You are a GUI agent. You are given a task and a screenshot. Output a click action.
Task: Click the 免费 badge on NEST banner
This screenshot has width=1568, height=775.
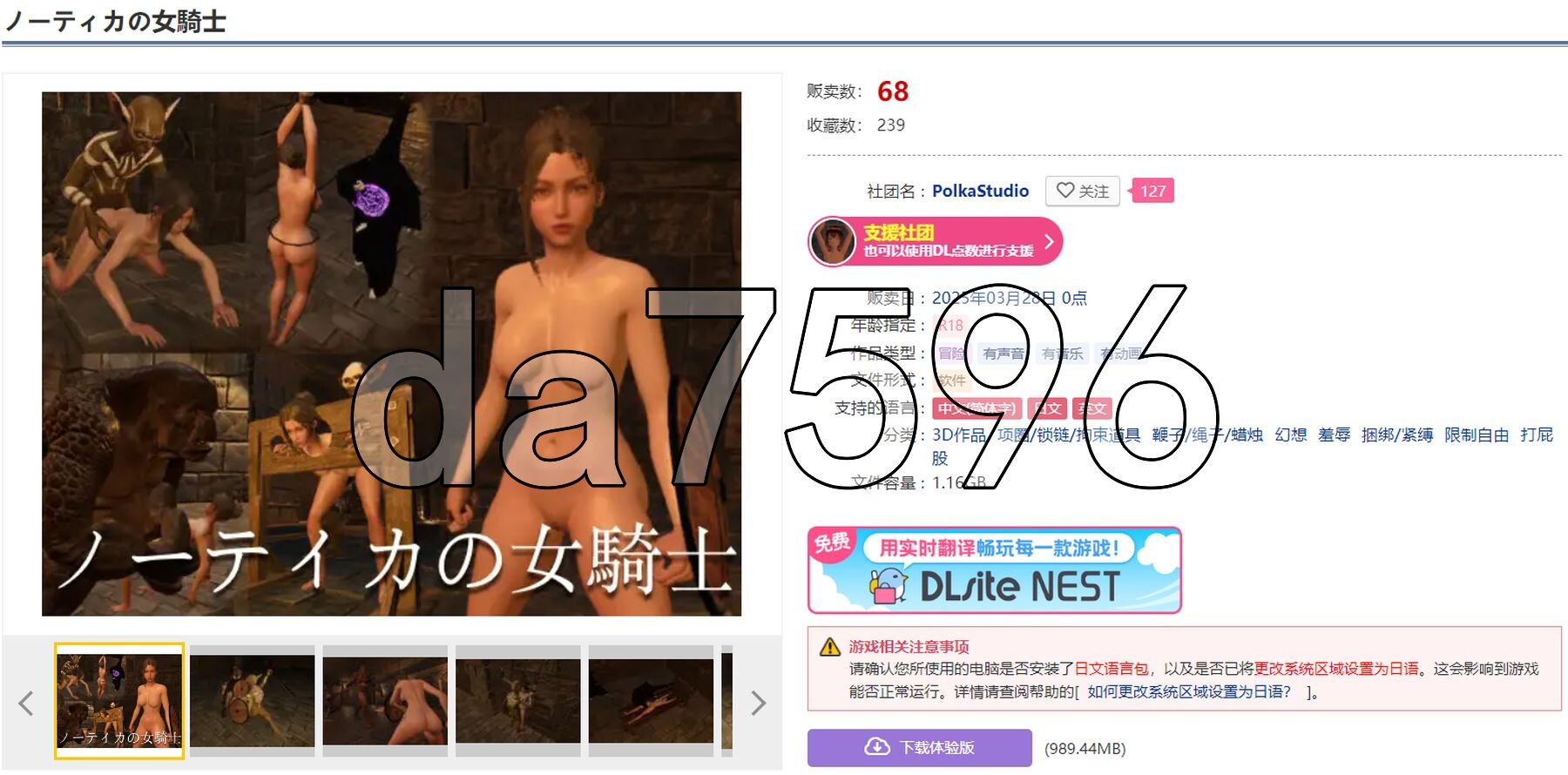[x=831, y=543]
